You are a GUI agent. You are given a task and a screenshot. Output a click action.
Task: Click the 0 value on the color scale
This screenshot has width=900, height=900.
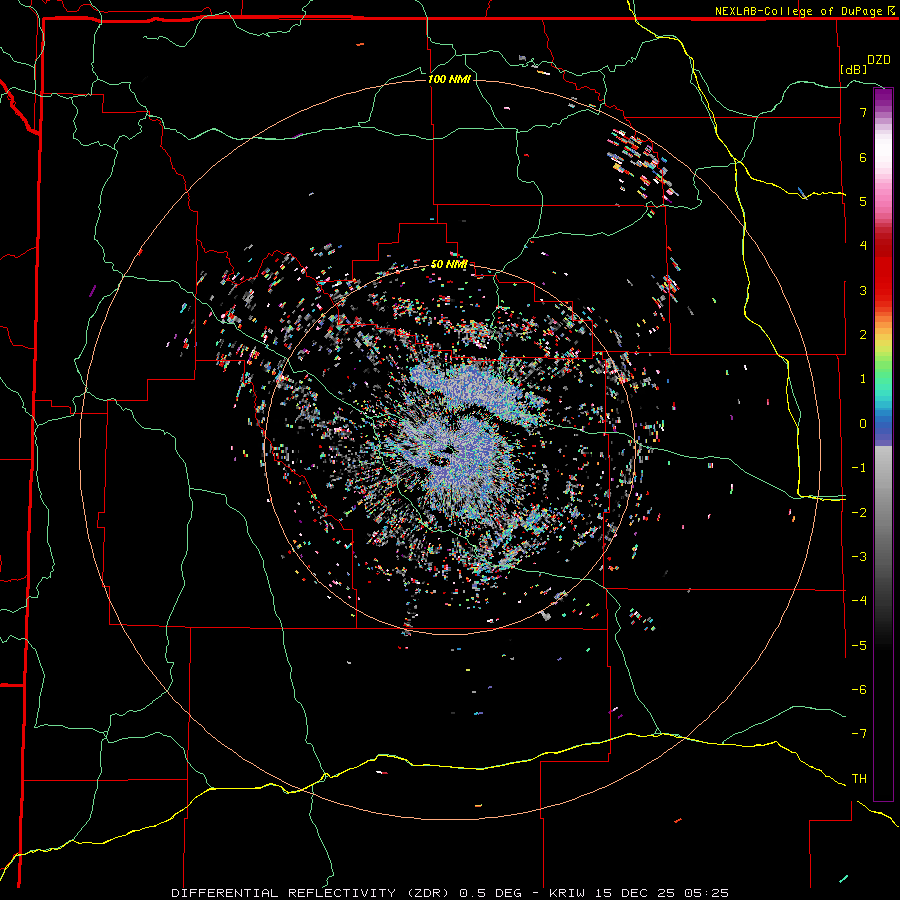(863, 424)
